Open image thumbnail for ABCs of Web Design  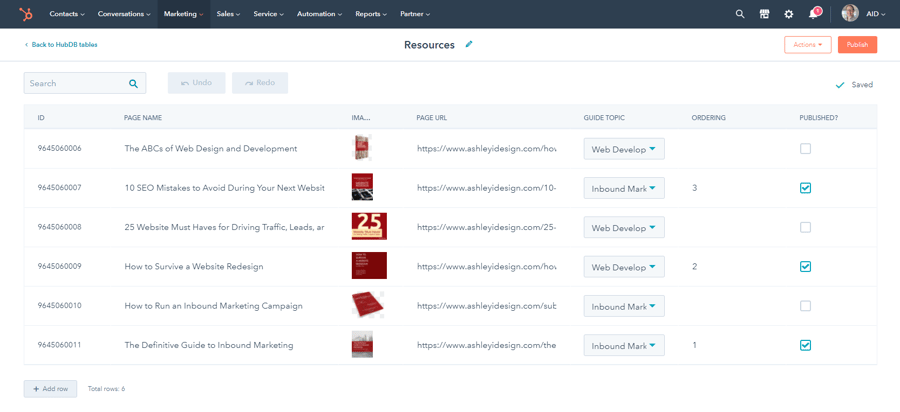point(361,148)
